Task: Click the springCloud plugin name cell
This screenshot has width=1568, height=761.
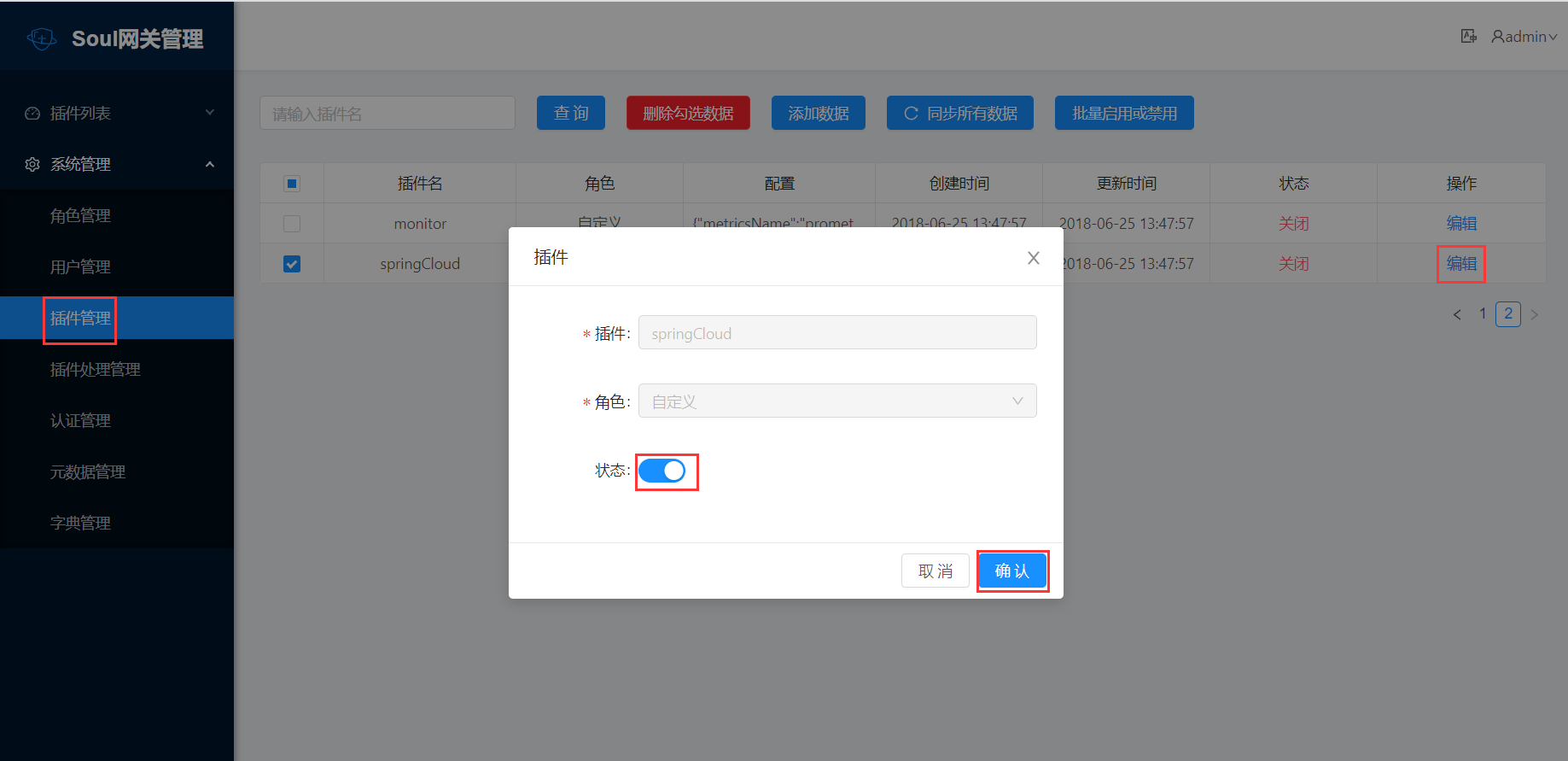Action: (420, 264)
